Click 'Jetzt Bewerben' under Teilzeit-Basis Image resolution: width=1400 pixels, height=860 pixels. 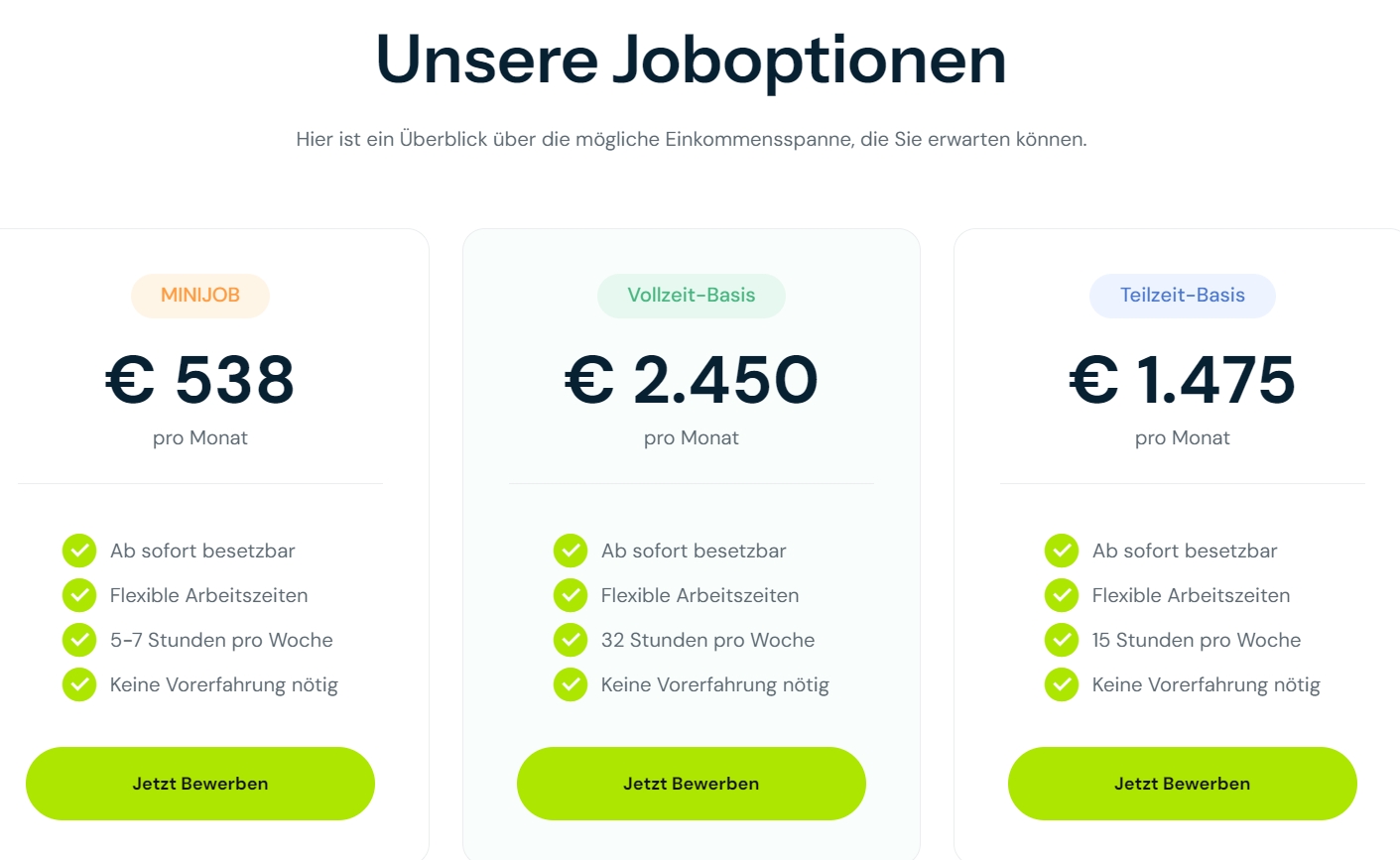point(1183,784)
